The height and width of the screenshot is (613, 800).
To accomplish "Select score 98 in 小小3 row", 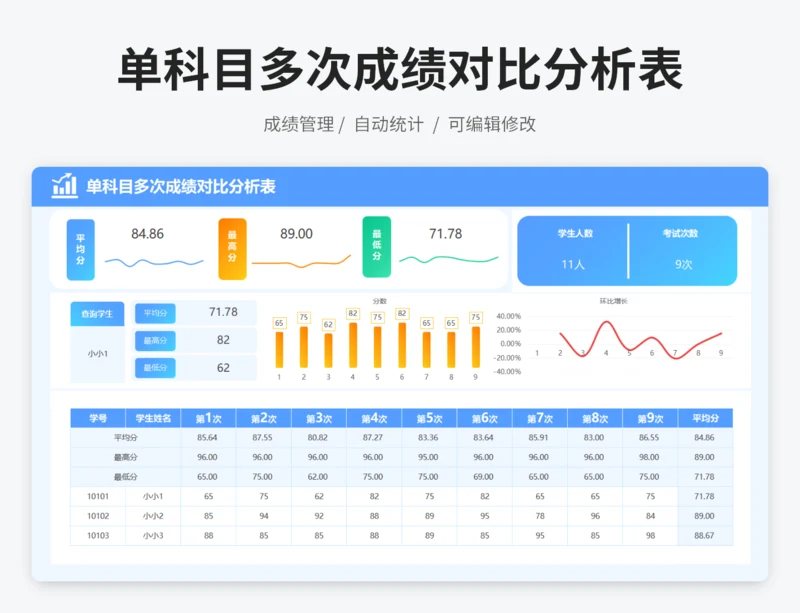I will pos(650,535).
